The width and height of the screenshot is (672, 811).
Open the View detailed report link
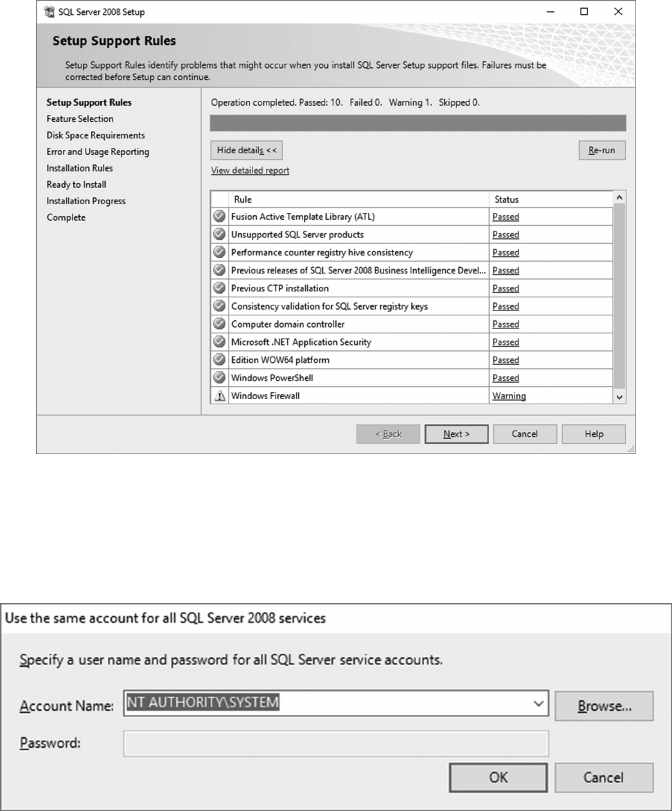pyautogui.click(x=250, y=170)
